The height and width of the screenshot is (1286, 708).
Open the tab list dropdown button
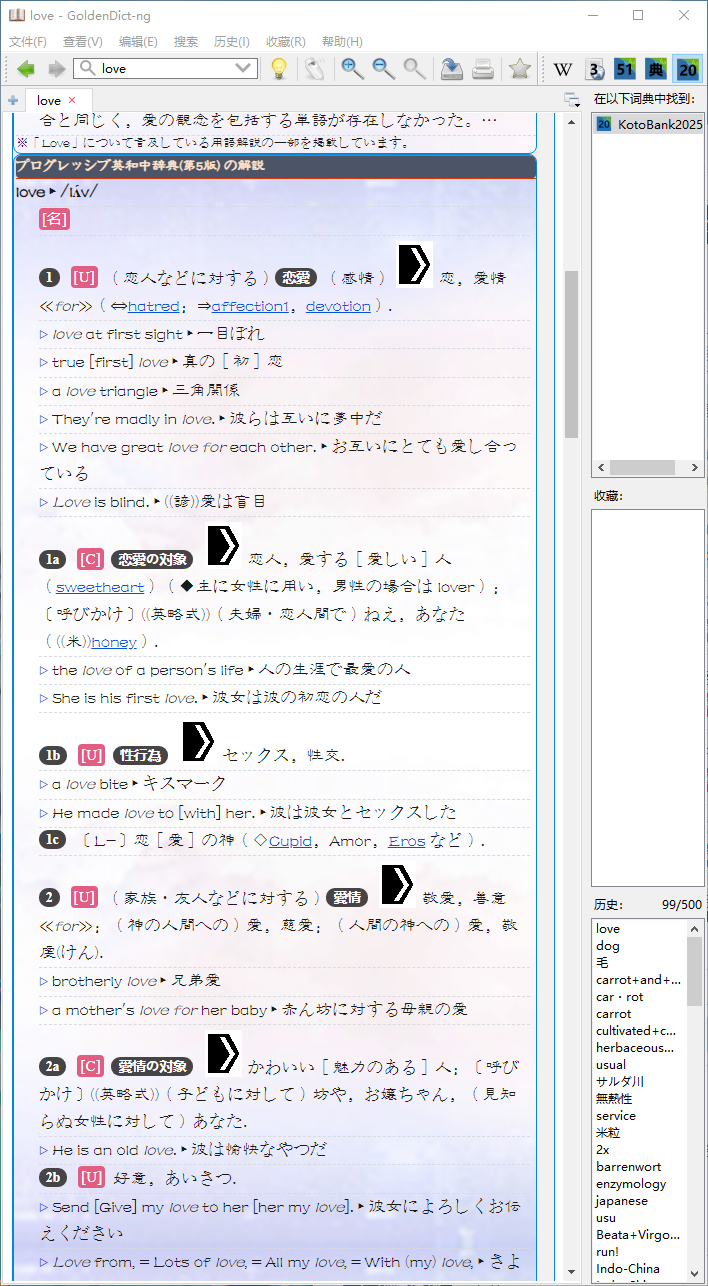click(571, 100)
